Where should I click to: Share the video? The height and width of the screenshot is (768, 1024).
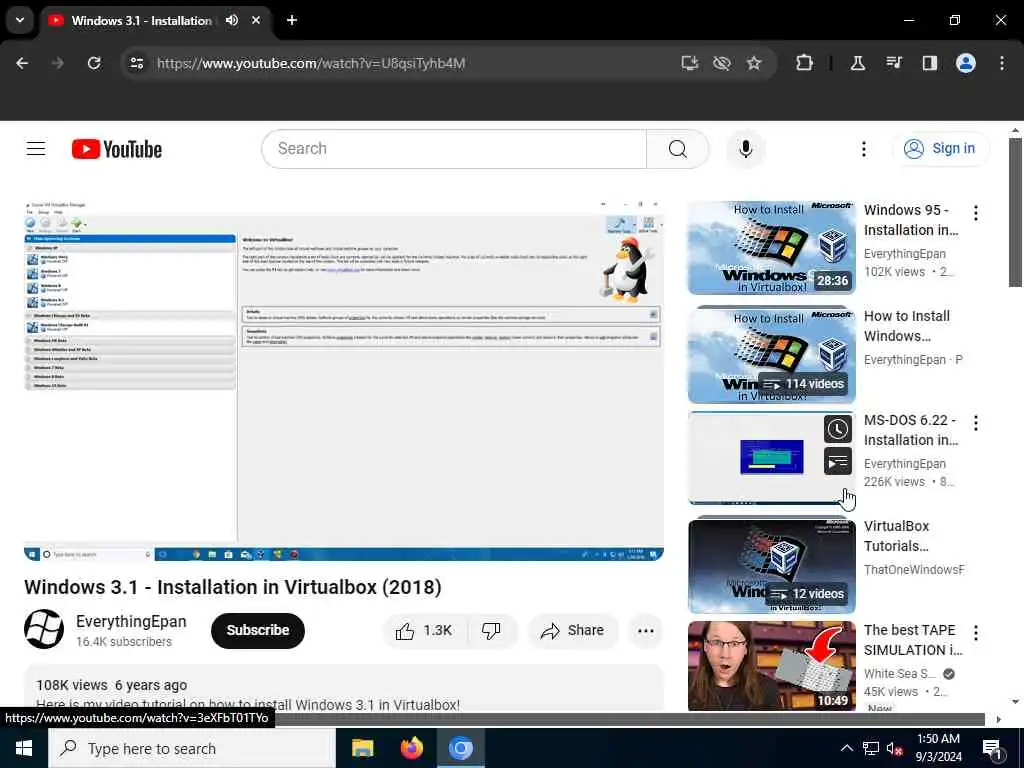pos(573,630)
